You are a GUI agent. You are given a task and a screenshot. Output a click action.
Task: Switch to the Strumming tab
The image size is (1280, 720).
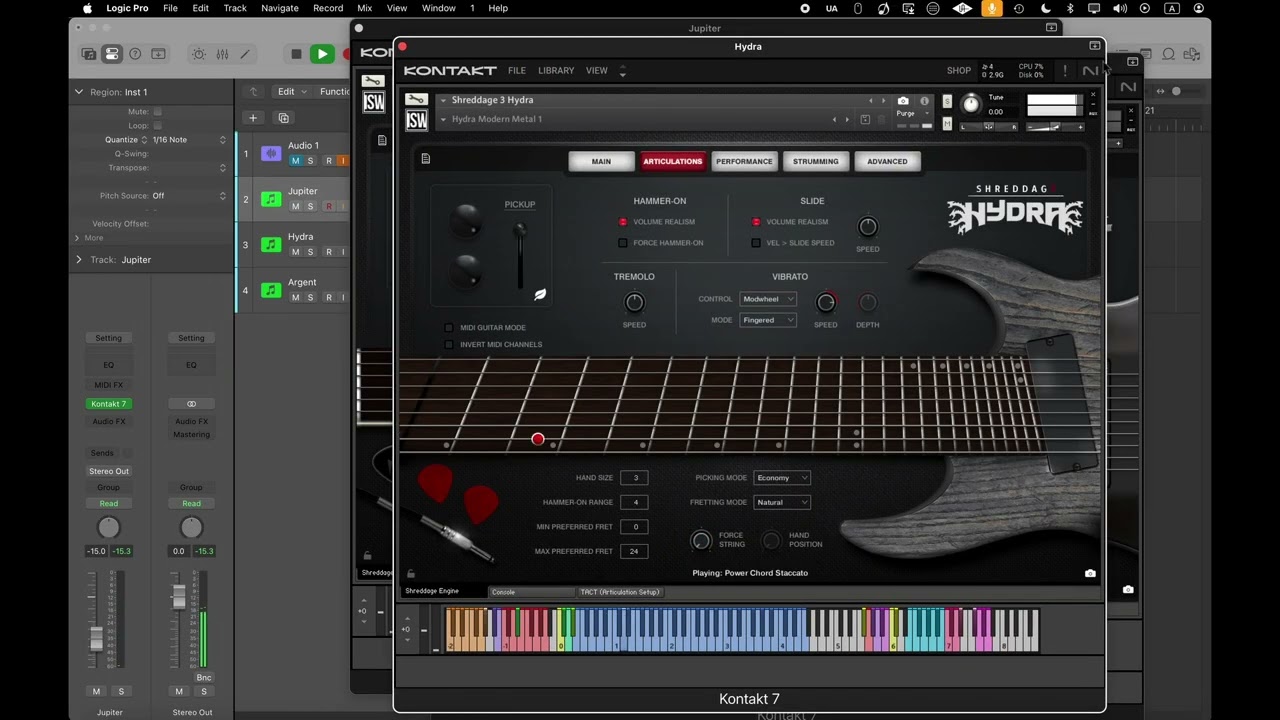(816, 161)
